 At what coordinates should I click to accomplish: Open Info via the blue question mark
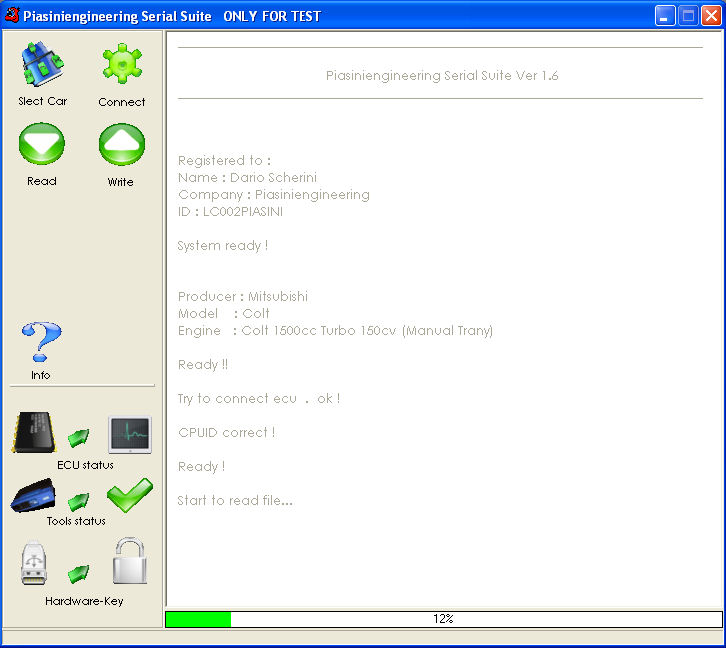(x=41, y=342)
